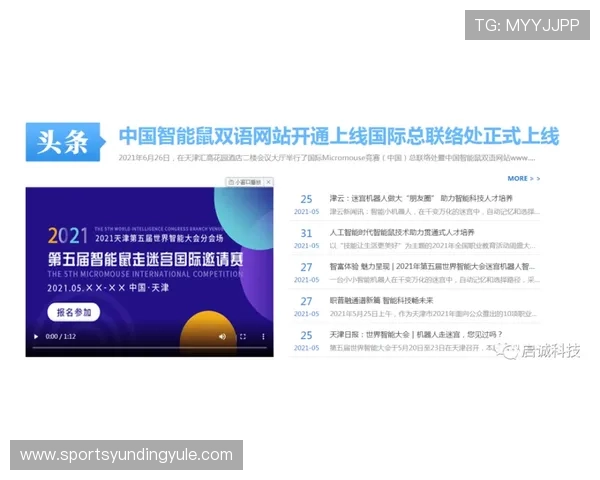
Task: Open the article 人工智能时代智能鼠技术助力
Action: pyautogui.click(x=402, y=232)
